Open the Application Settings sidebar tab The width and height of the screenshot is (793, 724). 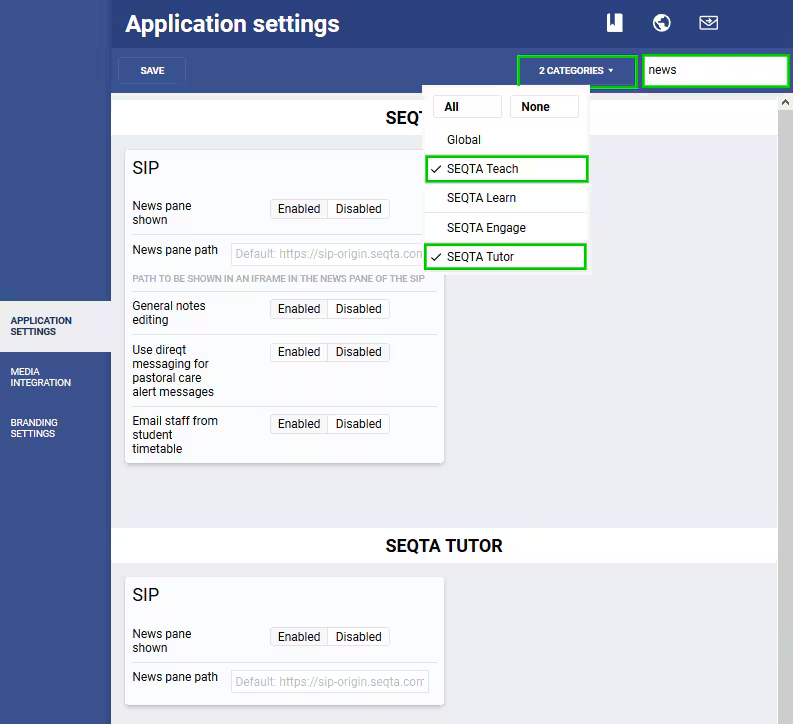point(55,326)
